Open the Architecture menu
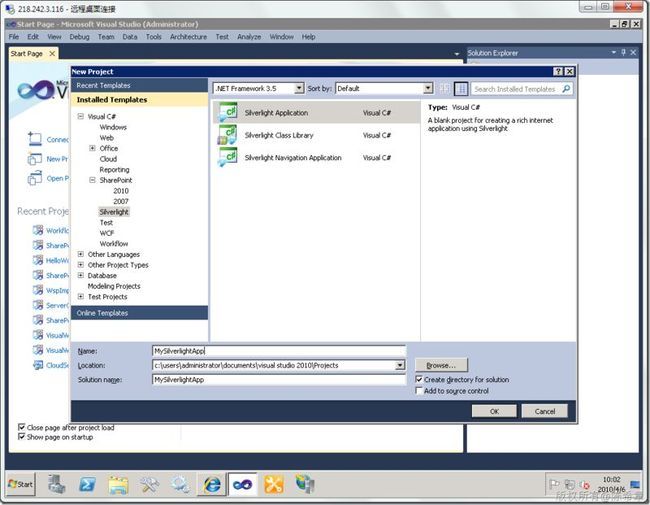650x505 pixels. (x=188, y=36)
